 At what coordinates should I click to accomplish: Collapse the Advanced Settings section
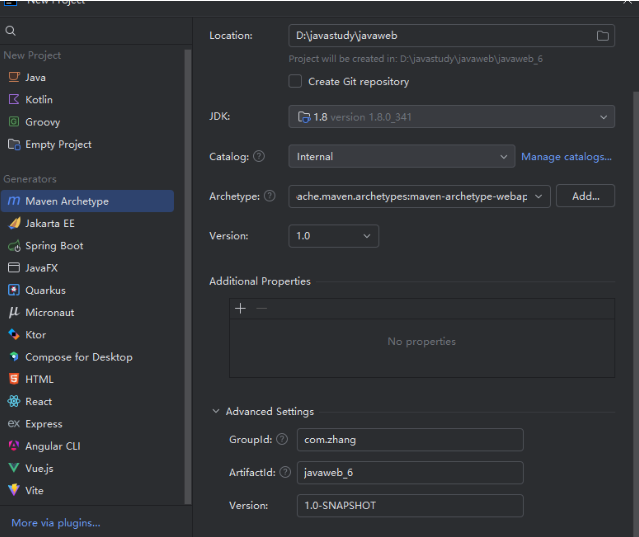(x=217, y=411)
